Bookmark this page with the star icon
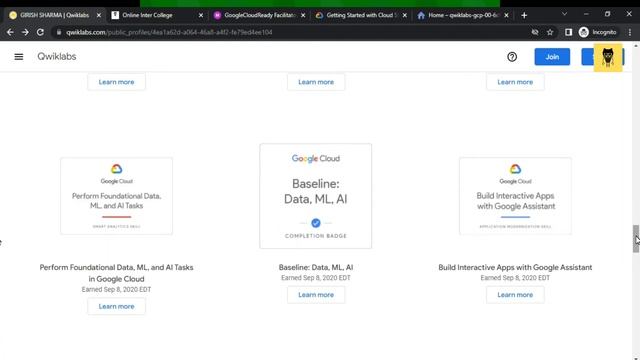The height and width of the screenshot is (360, 640). tap(550, 32)
